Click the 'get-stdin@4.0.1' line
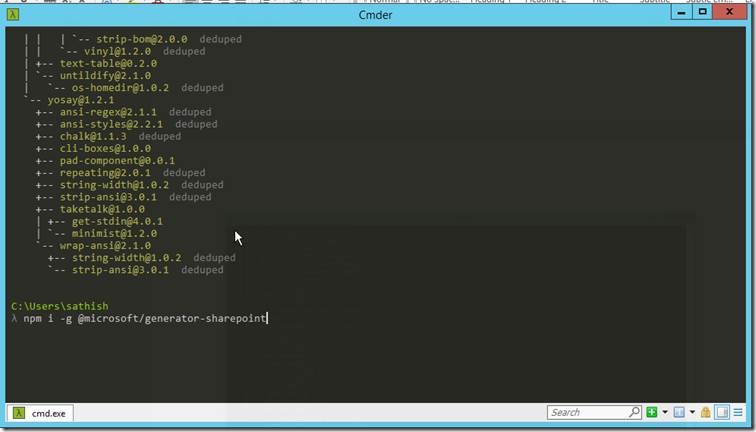The height and width of the screenshot is (432, 756). click(117, 221)
